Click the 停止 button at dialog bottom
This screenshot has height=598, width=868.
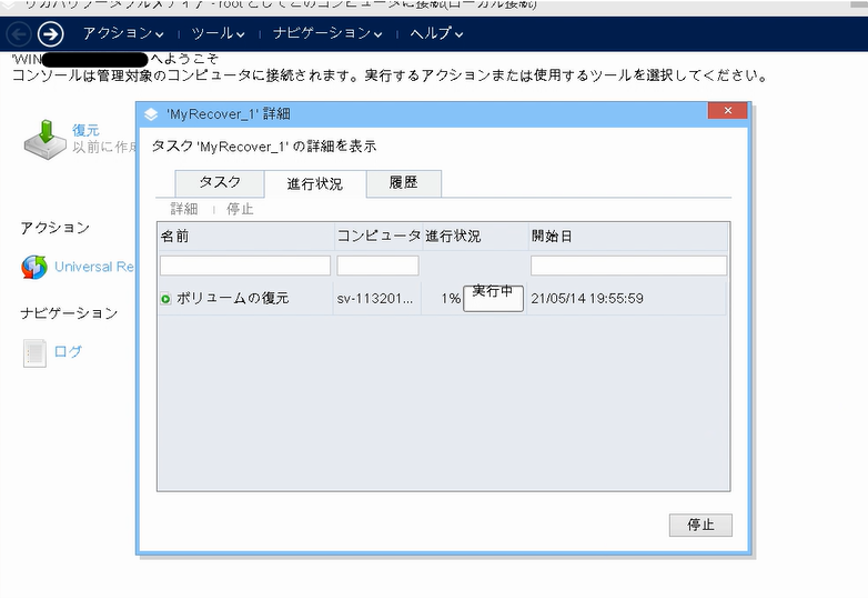[701, 525]
